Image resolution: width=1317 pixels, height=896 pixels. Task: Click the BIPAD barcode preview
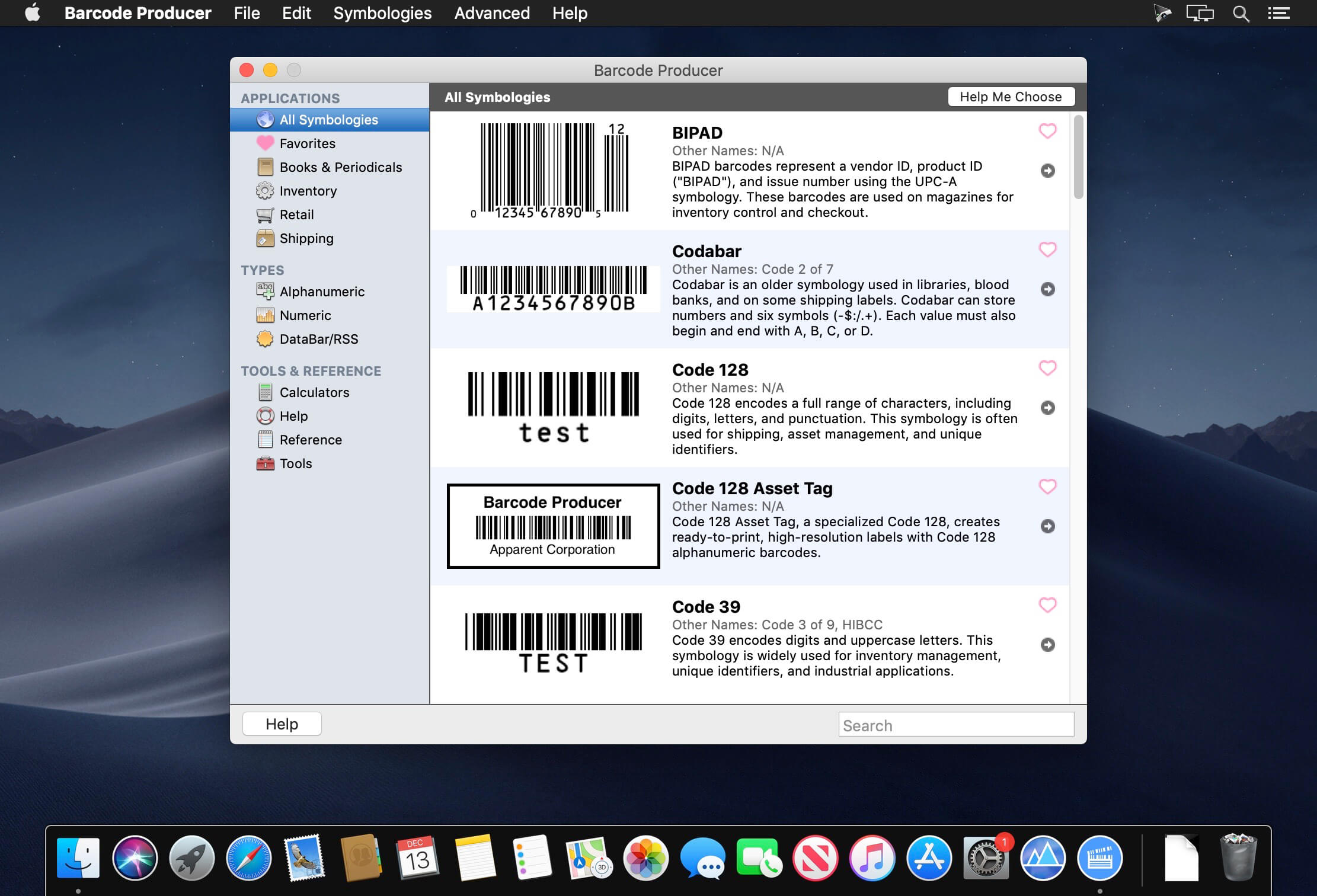[550, 171]
